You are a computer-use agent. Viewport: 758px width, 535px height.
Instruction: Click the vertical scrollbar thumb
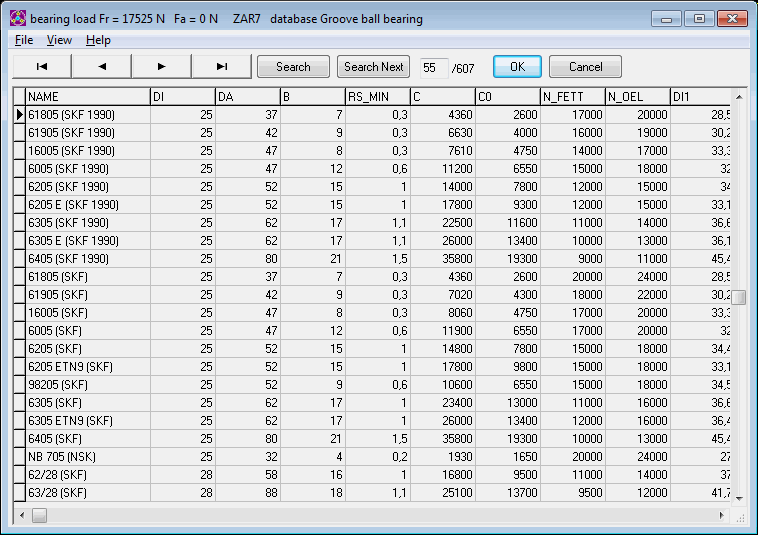(739, 297)
